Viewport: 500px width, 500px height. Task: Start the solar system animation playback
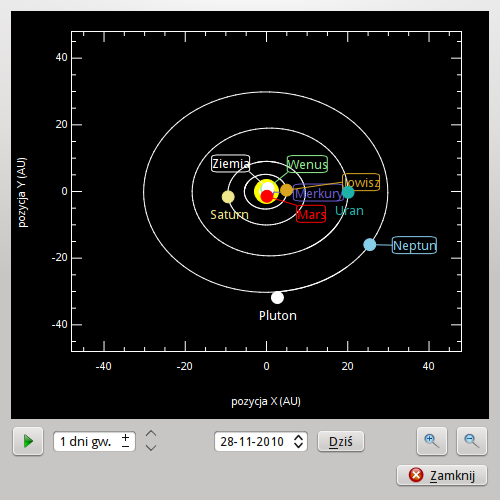tap(28, 441)
